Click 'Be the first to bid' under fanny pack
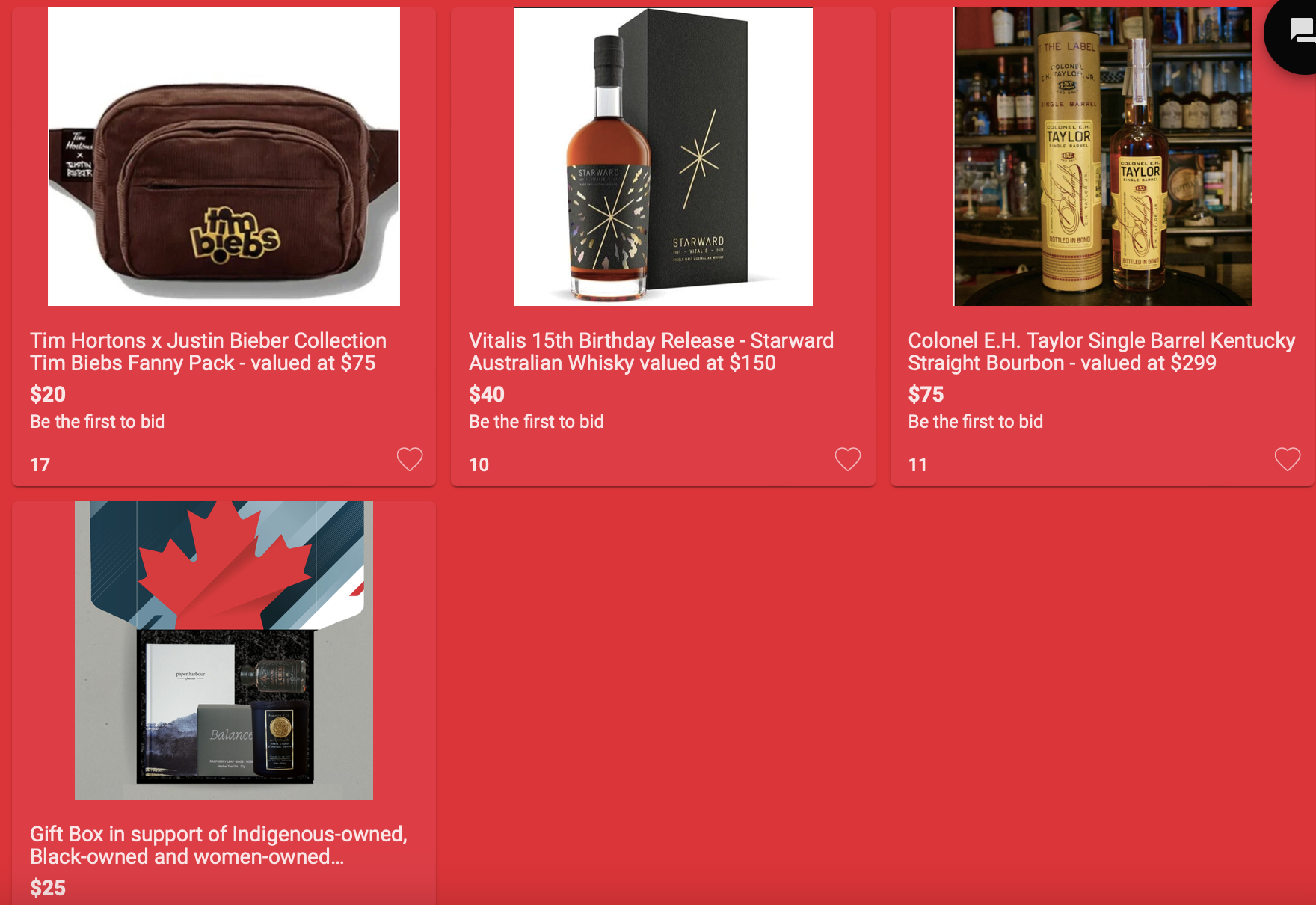 (97, 422)
